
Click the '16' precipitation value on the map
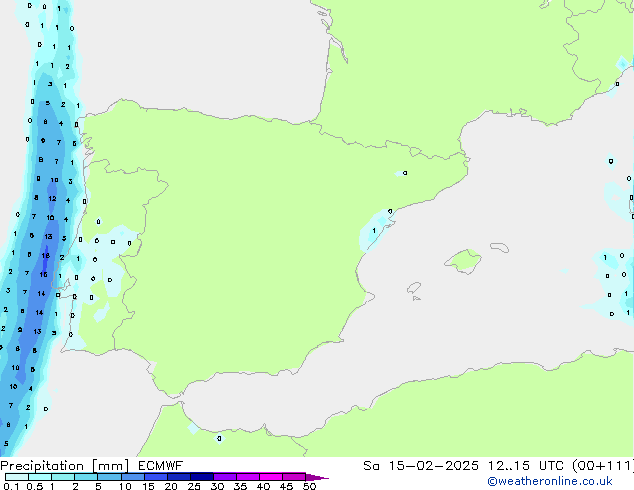(x=43, y=275)
